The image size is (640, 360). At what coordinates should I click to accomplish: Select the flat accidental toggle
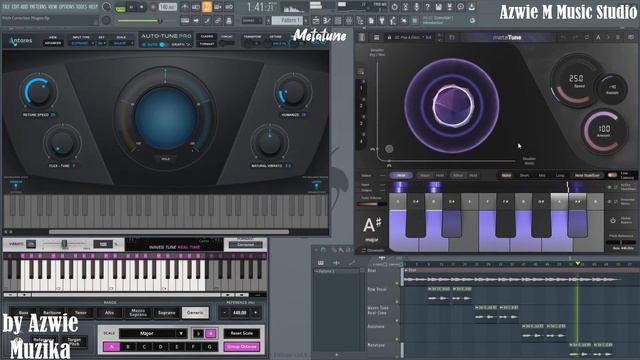point(198,333)
